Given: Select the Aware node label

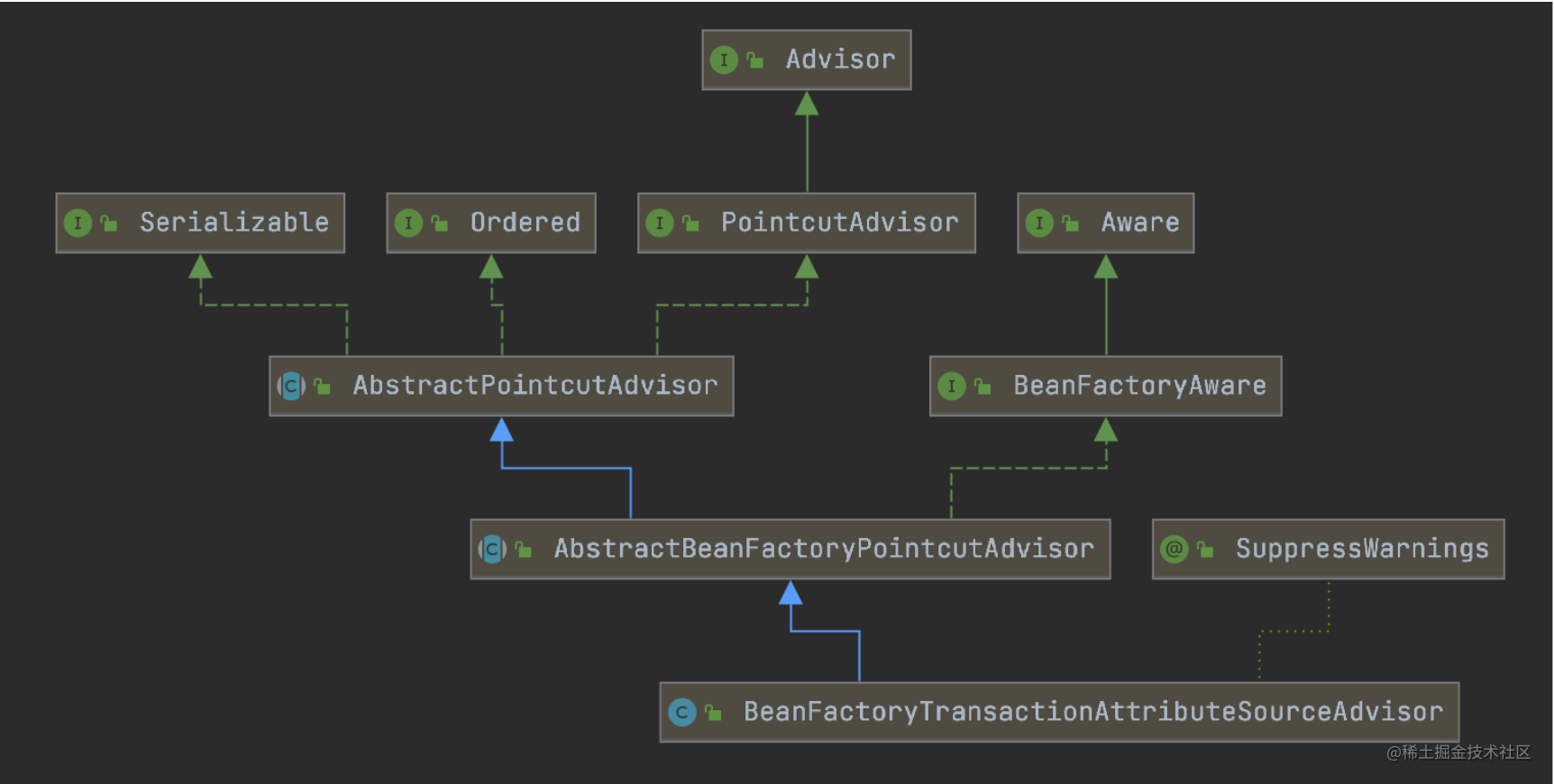Looking at the screenshot, I should 1140,223.
